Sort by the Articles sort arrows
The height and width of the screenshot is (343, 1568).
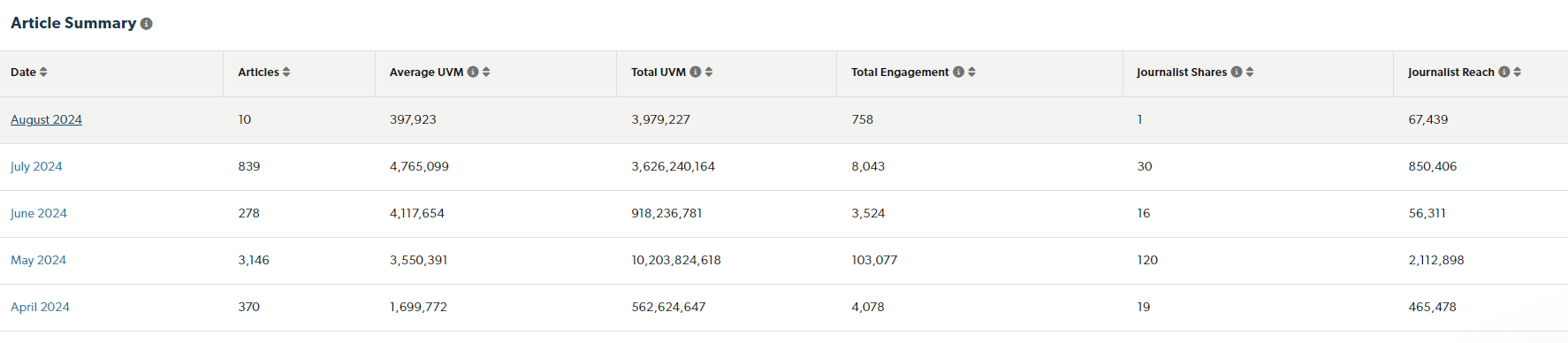point(286,72)
